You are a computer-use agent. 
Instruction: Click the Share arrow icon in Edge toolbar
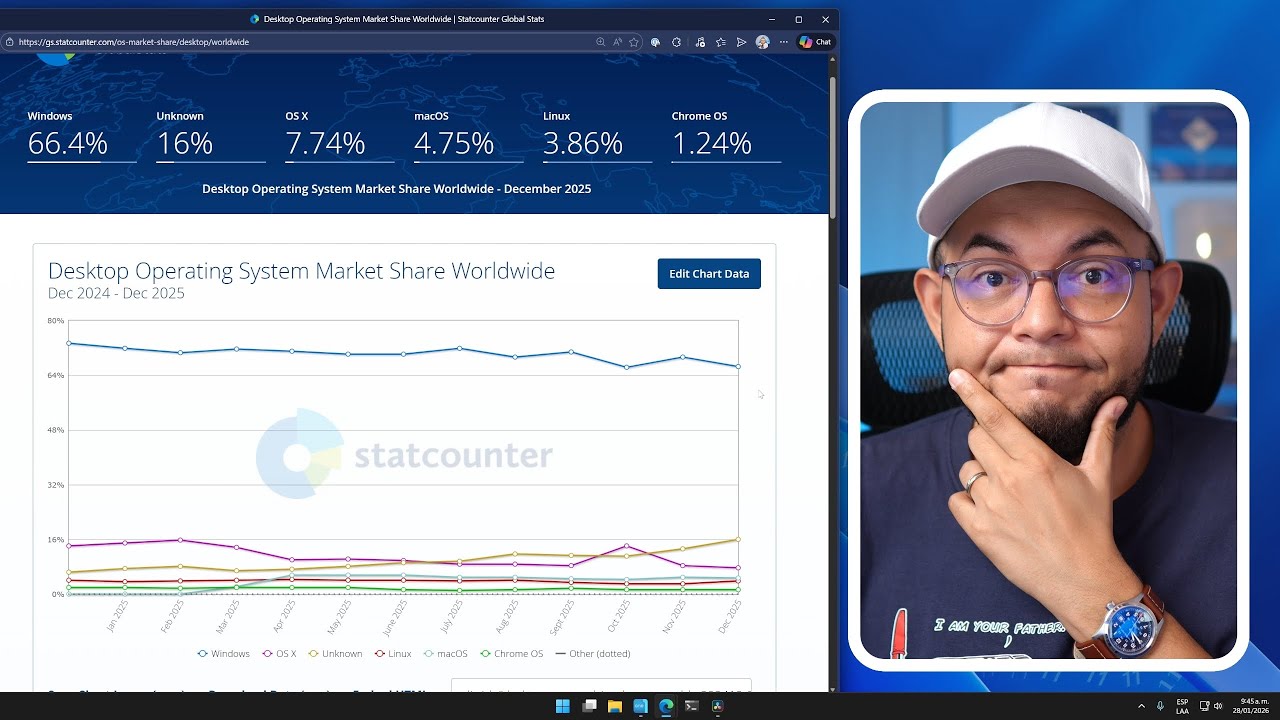(x=741, y=42)
